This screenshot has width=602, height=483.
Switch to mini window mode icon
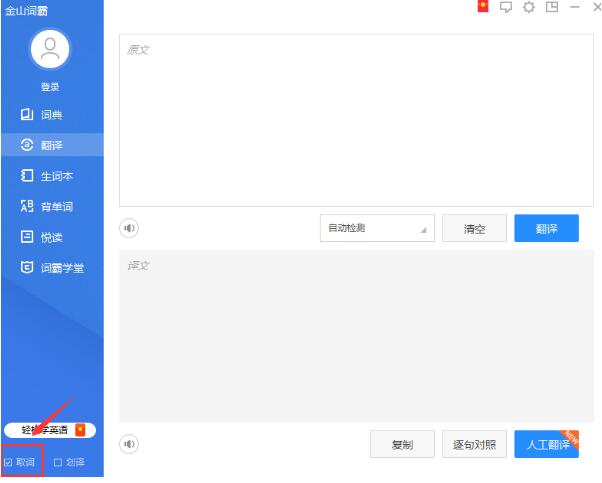click(x=552, y=7)
